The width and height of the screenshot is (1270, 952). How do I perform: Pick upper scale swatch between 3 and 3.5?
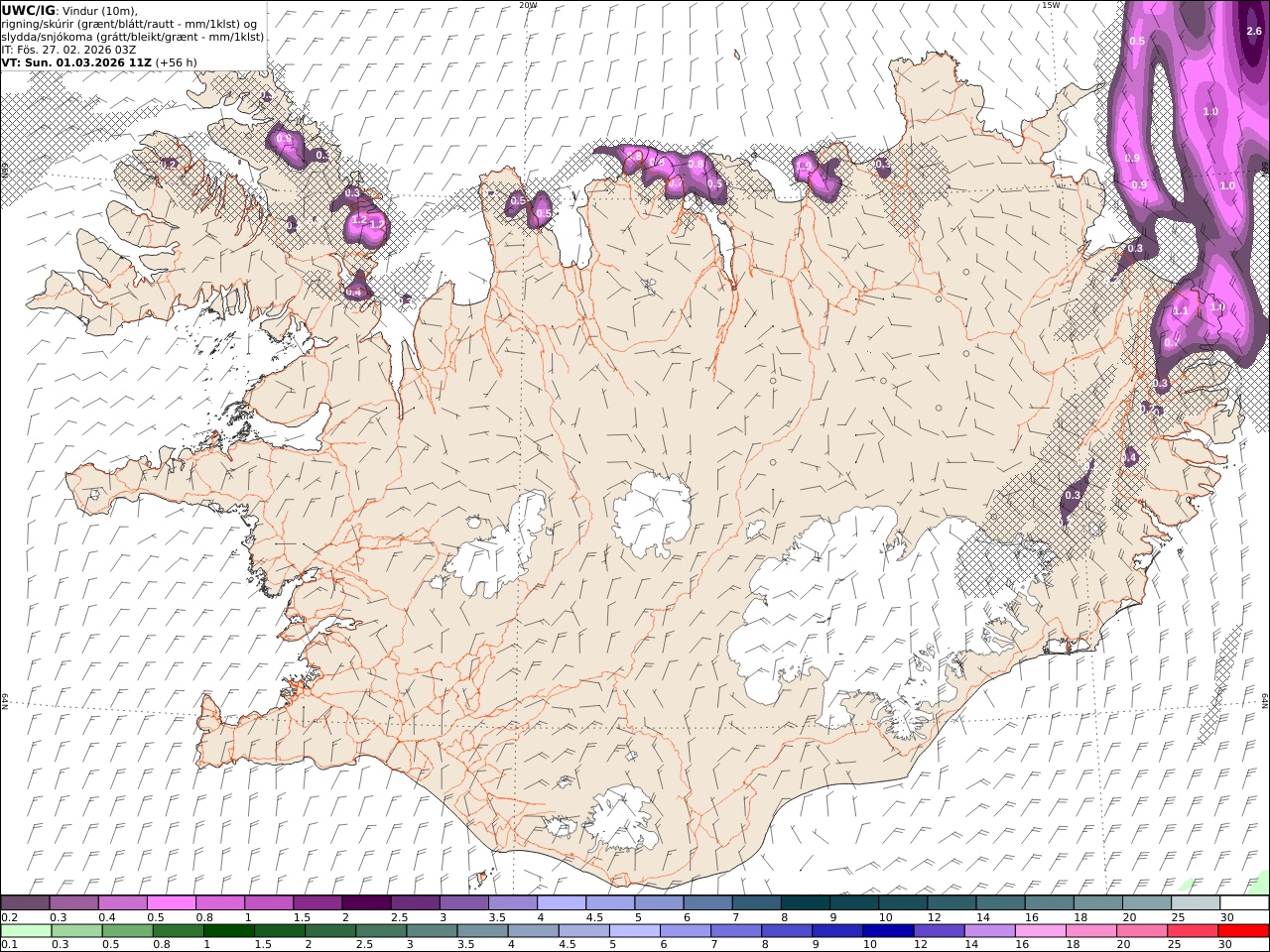click(x=463, y=902)
